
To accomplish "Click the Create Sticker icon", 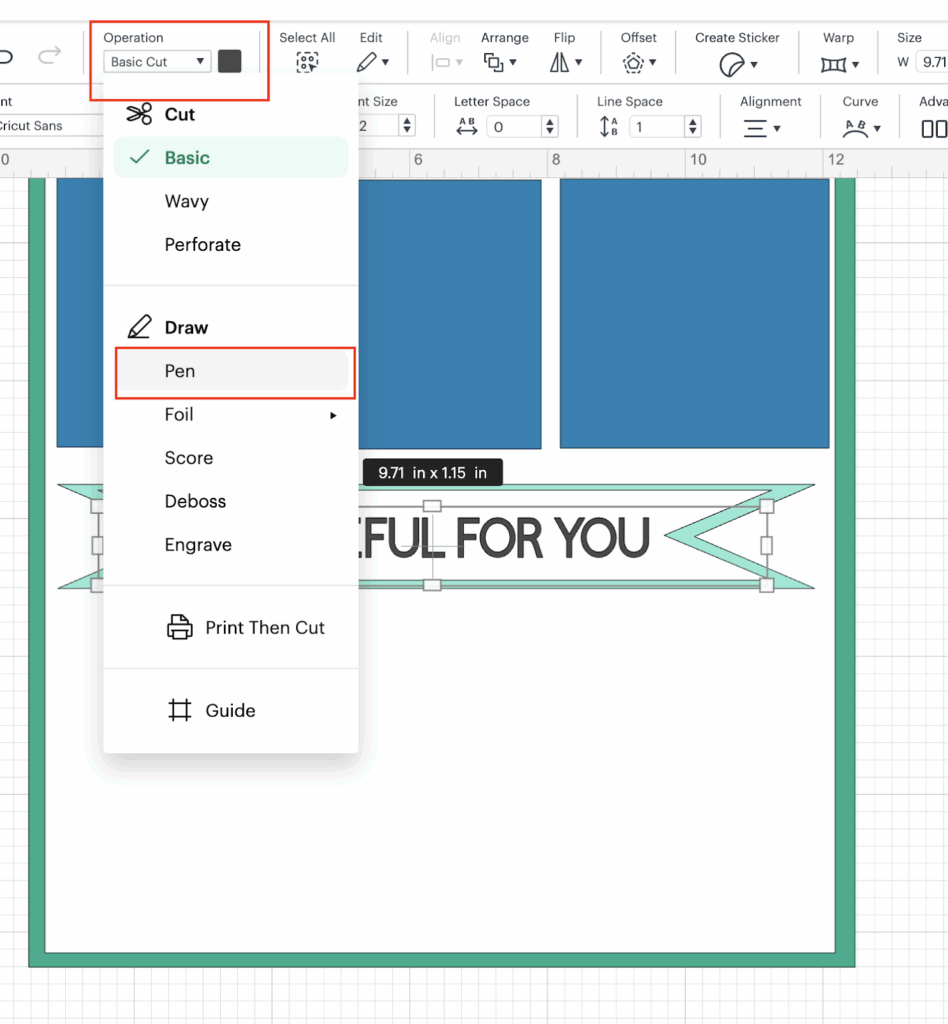I will tap(731, 65).
